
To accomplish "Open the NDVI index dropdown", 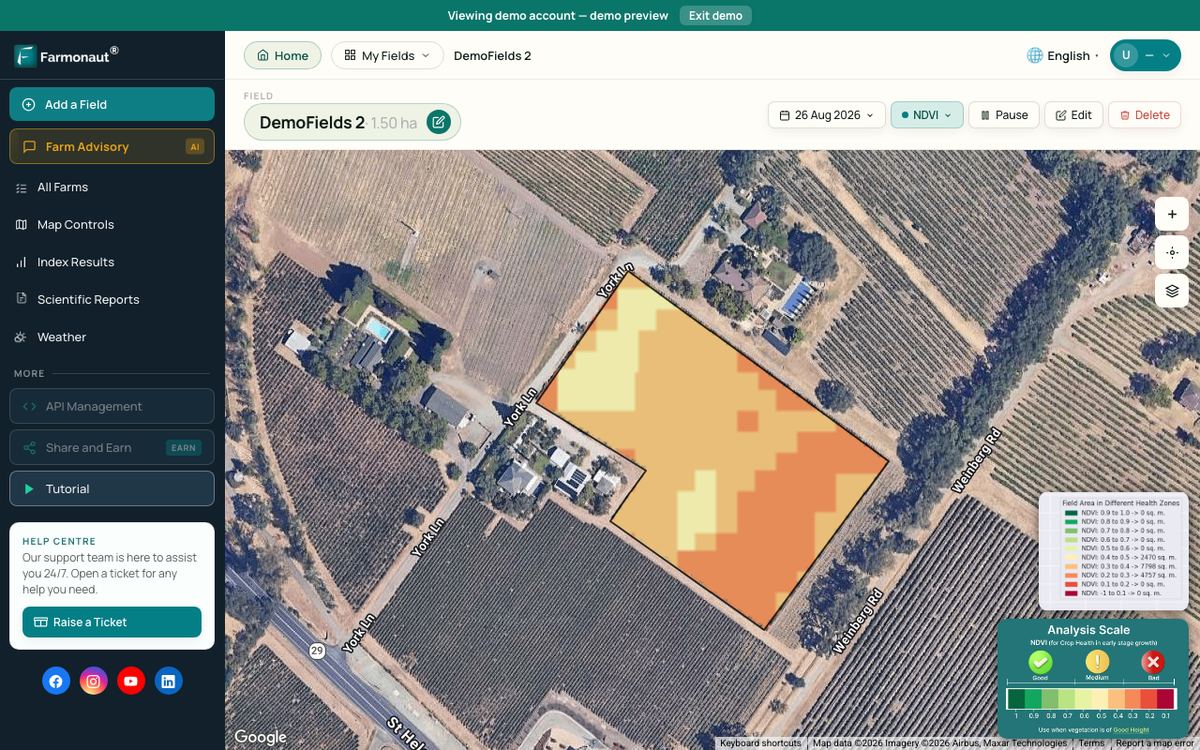I will pyautogui.click(x=927, y=115).
